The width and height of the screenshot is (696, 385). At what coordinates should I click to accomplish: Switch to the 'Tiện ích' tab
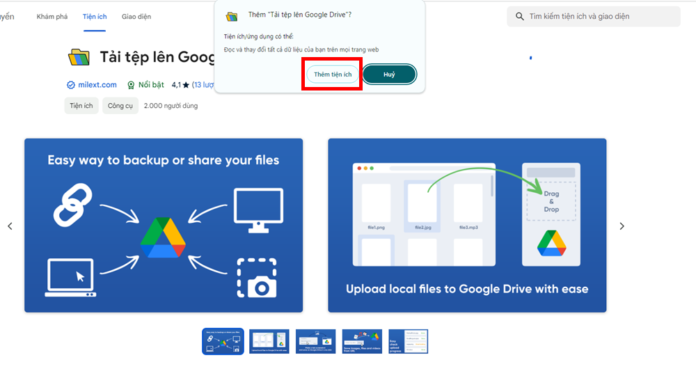pyautogui.click(x=95, y=16)
